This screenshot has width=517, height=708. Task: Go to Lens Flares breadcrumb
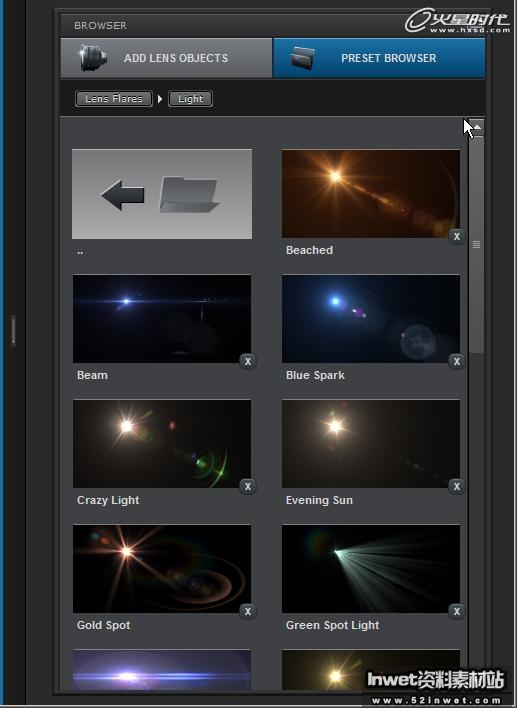point(114,98)
